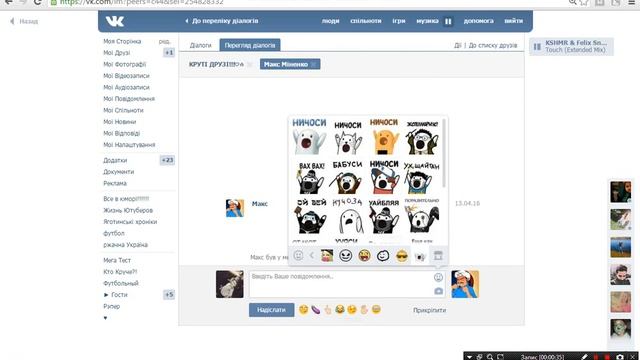Select the sunglasses smiley sticker pack
640x360 pixels.
coord(402,256)
